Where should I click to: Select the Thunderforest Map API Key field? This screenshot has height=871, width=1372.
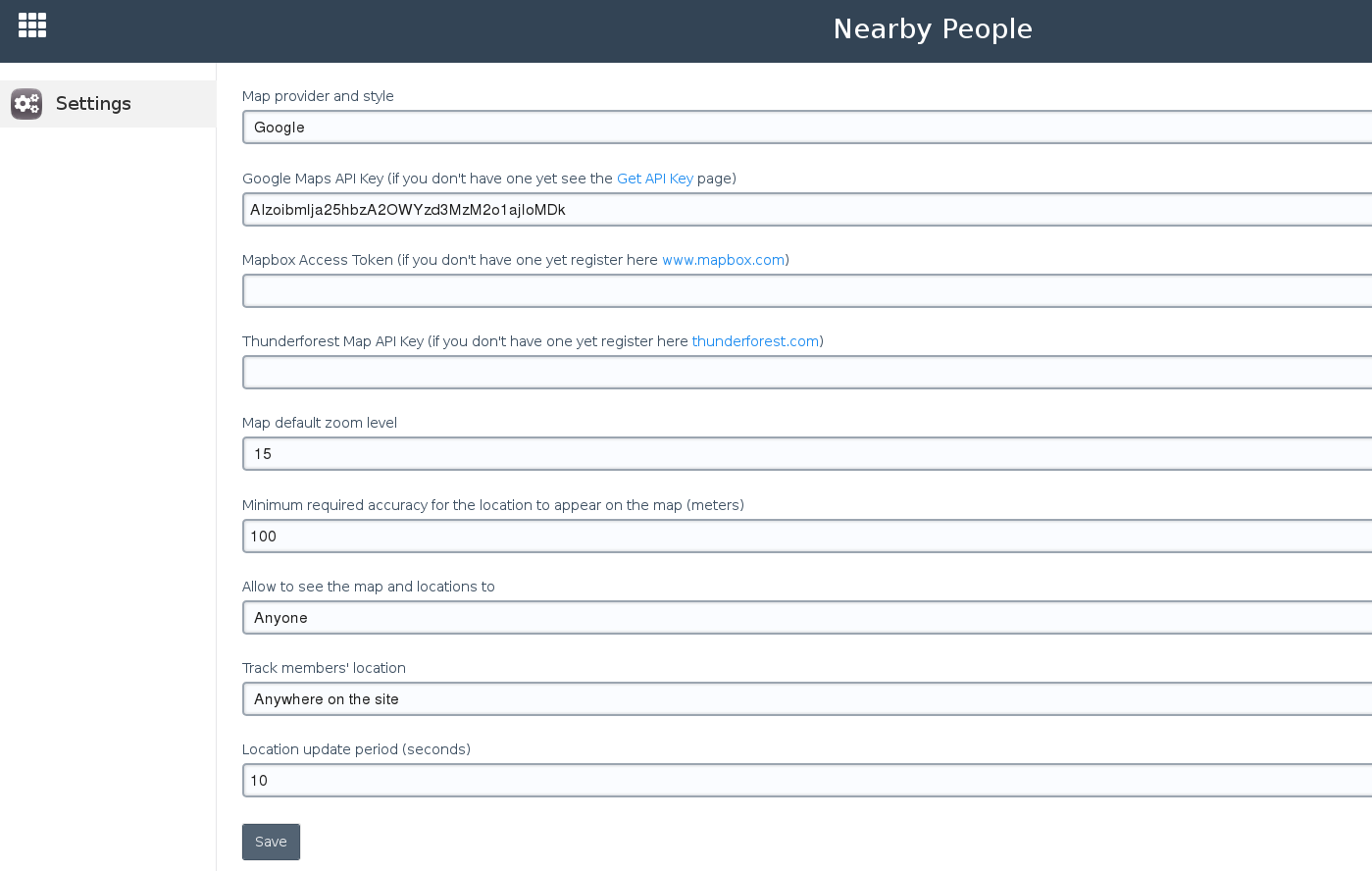[806, 373]
